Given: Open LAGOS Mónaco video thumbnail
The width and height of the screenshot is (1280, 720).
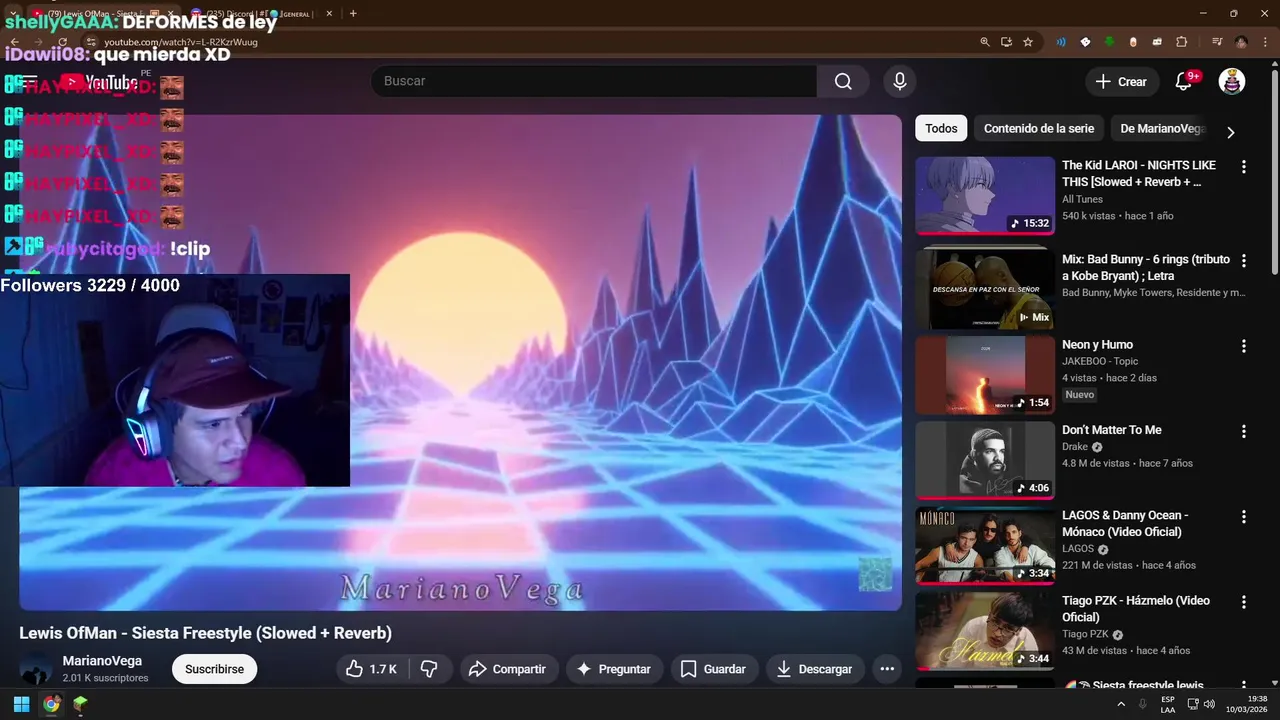Looking at the screenshot, I should click(x=985, y=546).
